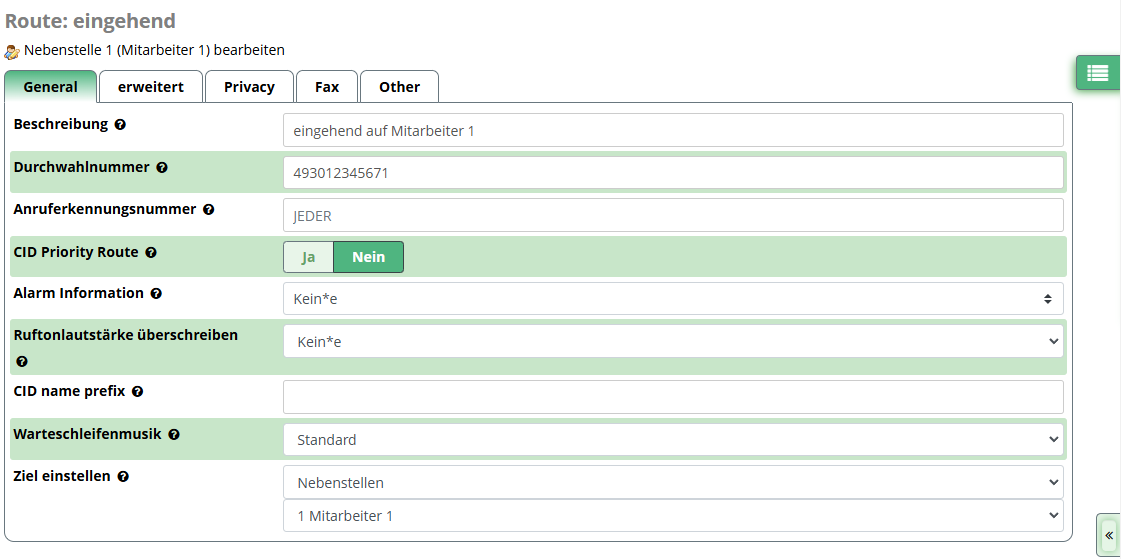Click CID name prefix help icon
Screen dimensions: 1121x559
coord(138,392)
